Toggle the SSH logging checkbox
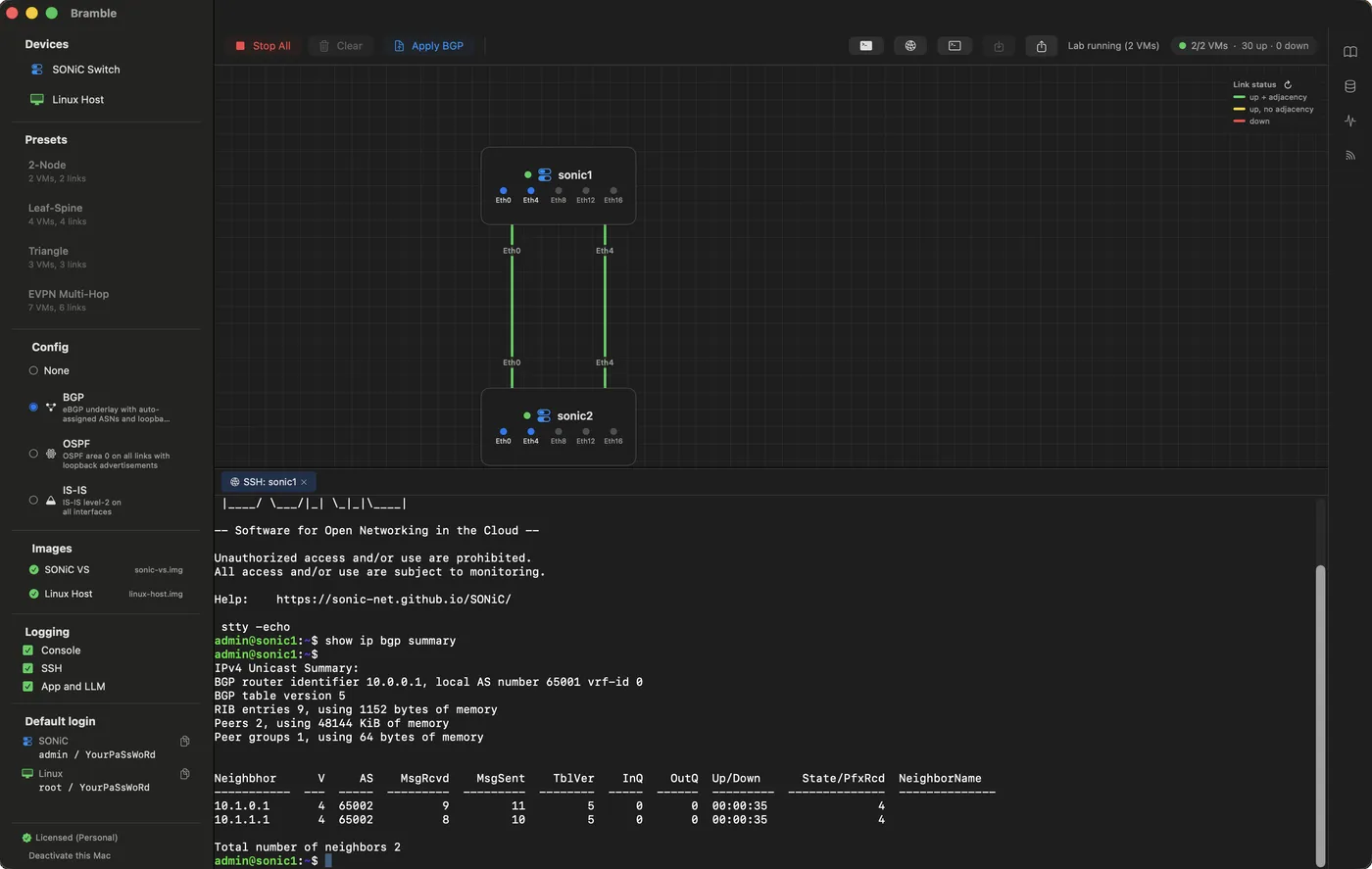The height and width of the screenshot is (869, 1372). [28, 668]
